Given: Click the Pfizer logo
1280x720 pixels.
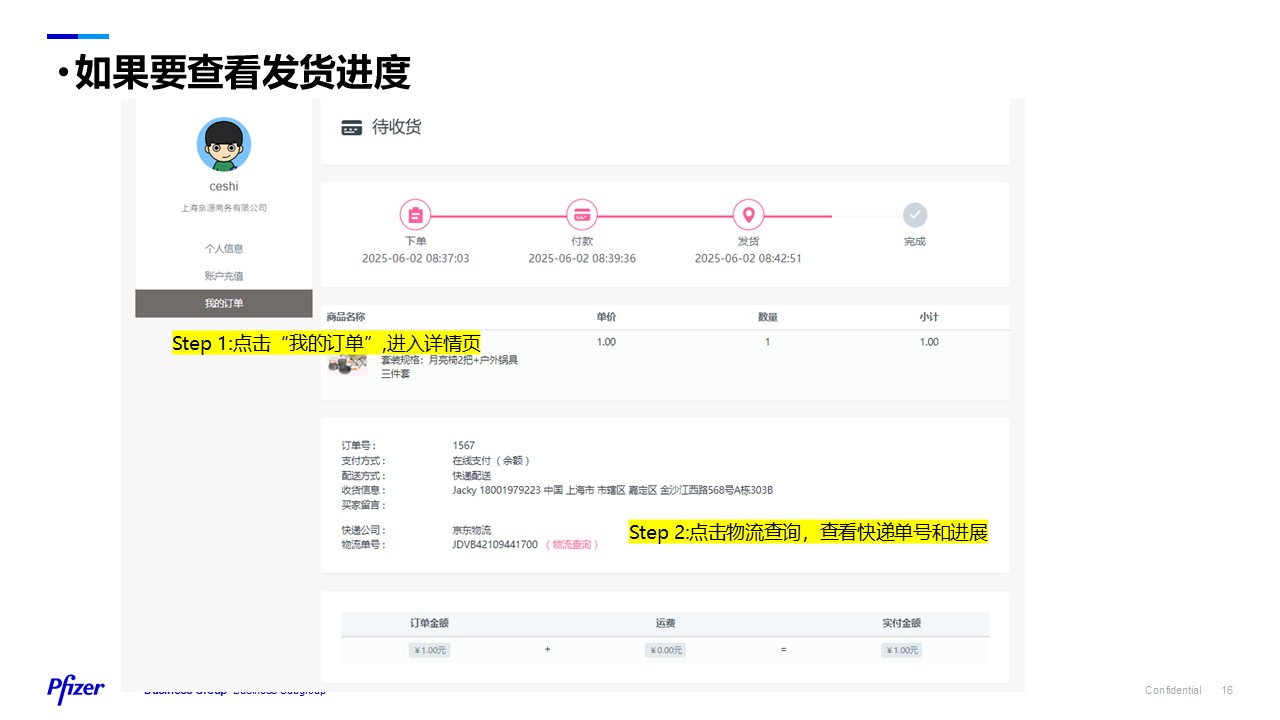Looking at the screenshot, I should [x=76, y=688].
